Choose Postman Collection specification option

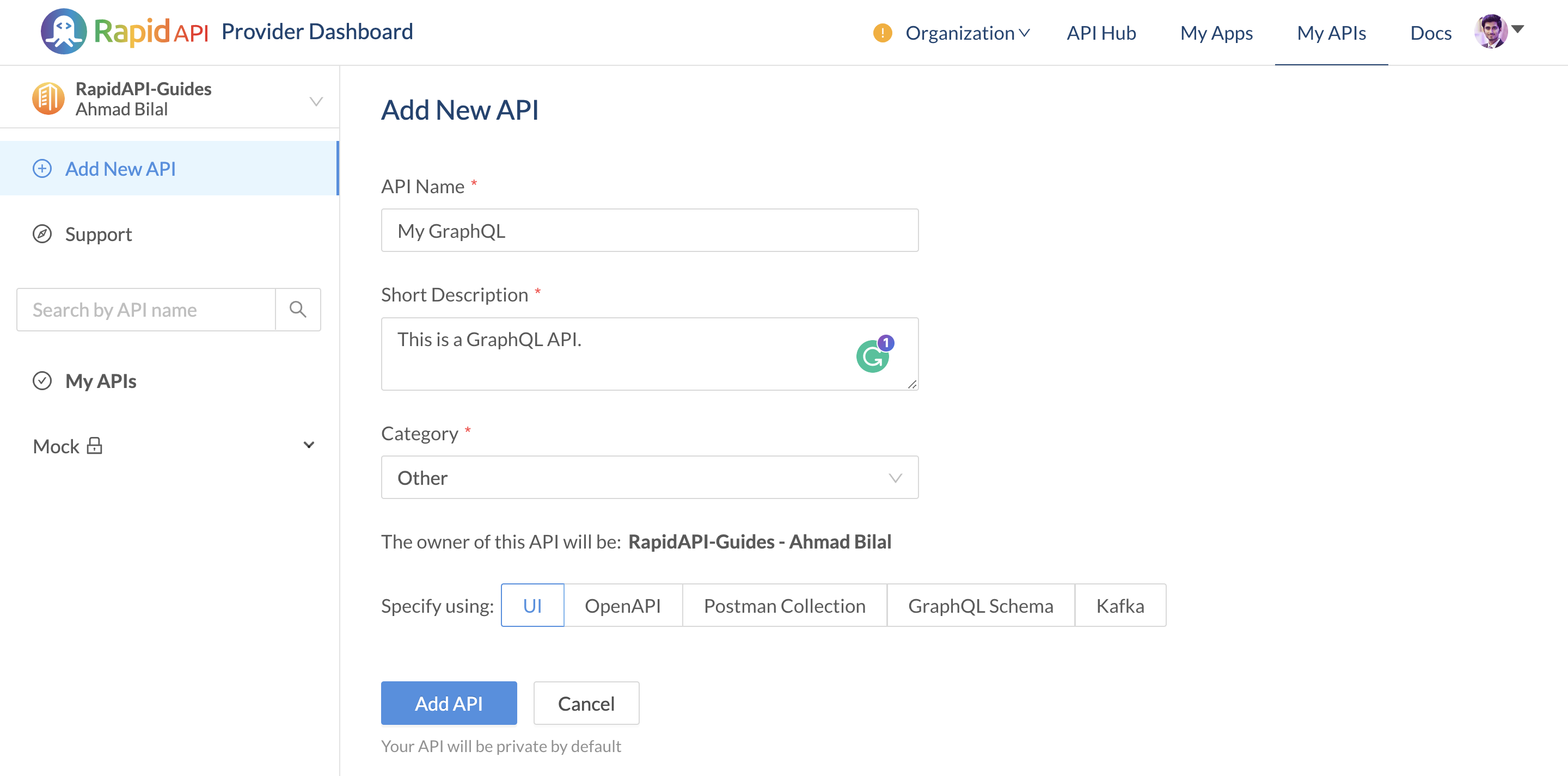click(784, 606)
